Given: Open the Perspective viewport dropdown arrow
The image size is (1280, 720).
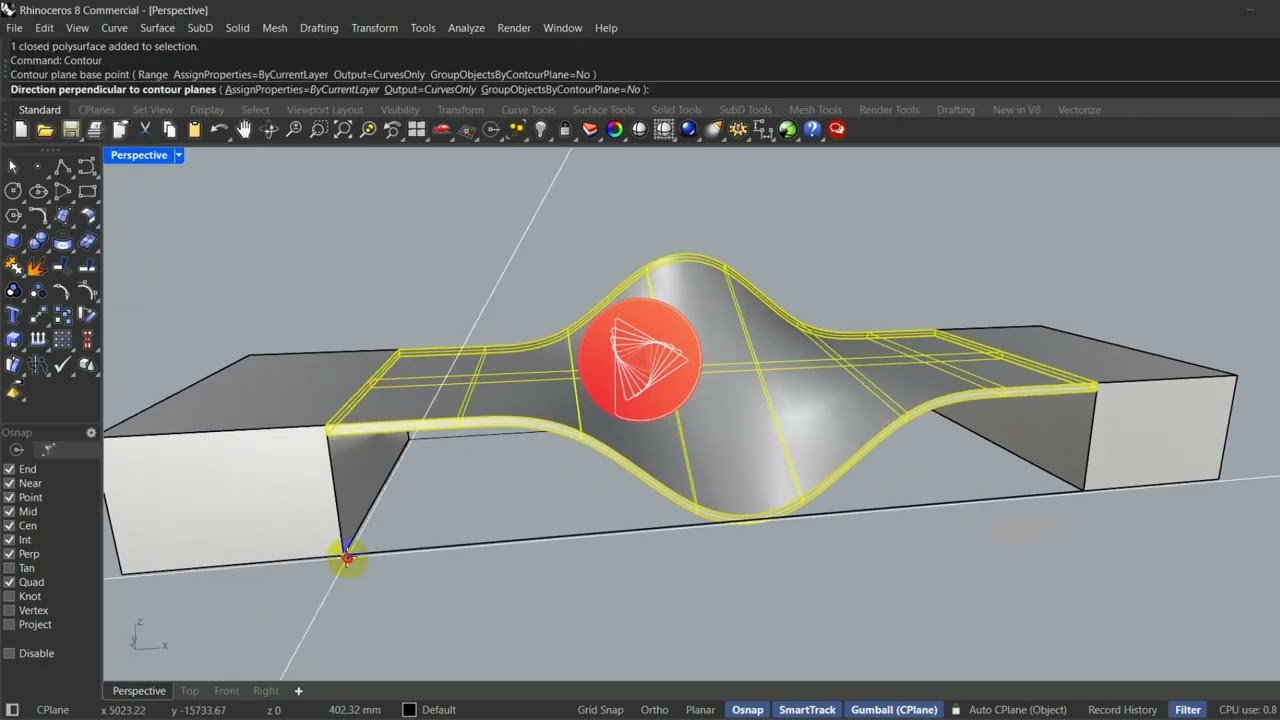Looking at the screenshot, I should (179, 155).
